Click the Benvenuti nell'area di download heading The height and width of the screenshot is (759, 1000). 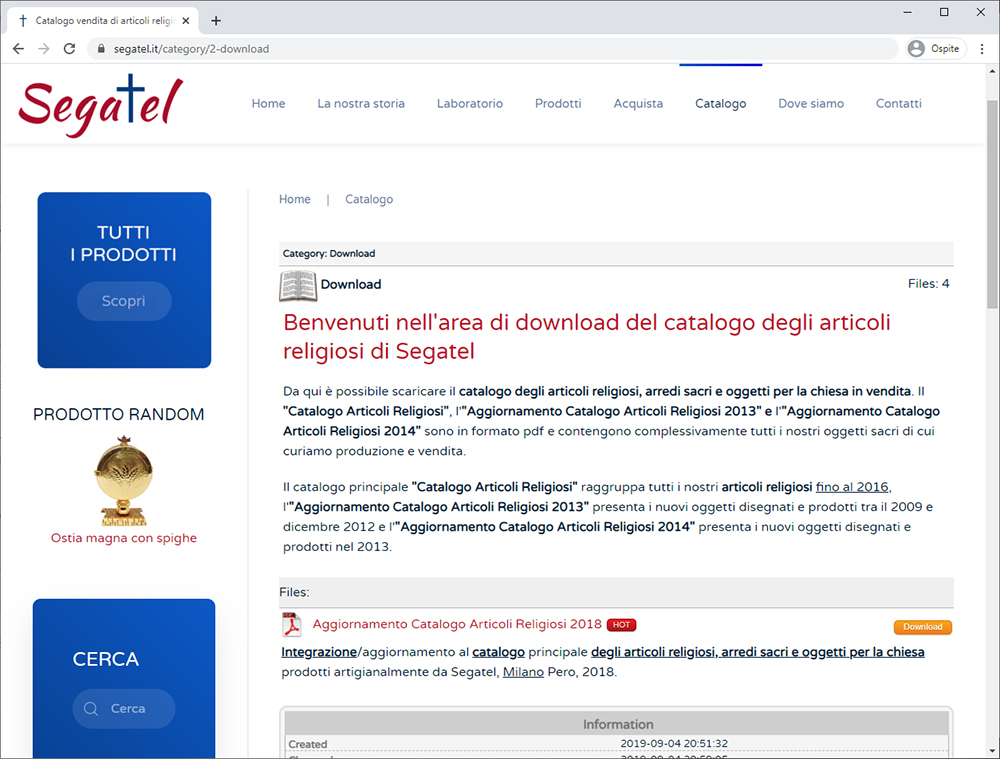587,337
